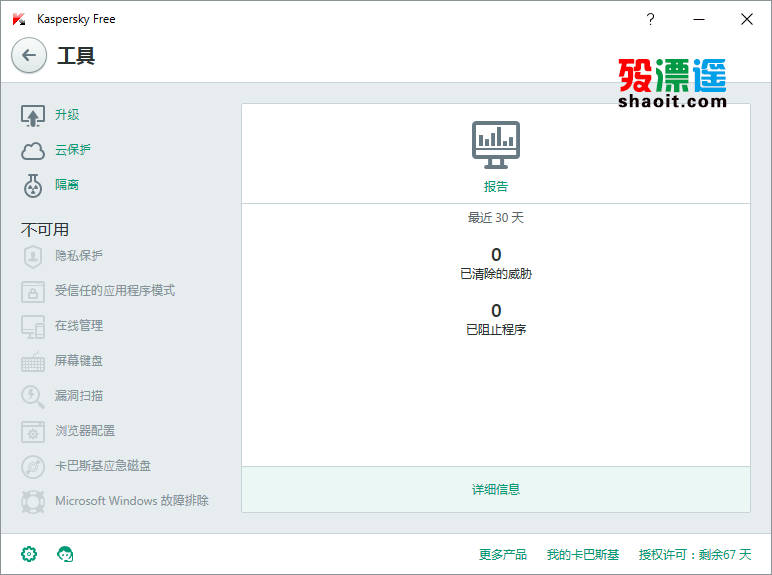Select the 隐私保护 disabled item
Image resolution: width=772 pixels, height=575 pixels.
tap(79, 256)
